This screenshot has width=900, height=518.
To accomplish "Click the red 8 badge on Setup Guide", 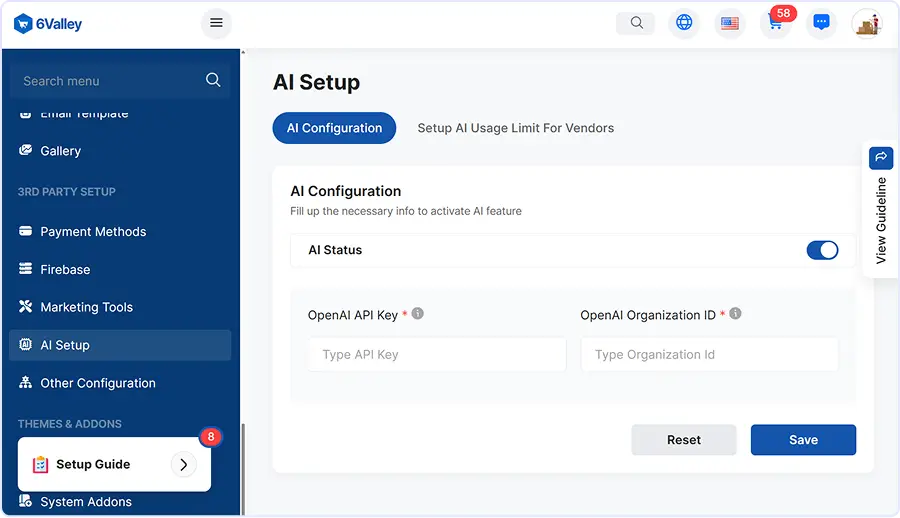I will coord(211,437).
